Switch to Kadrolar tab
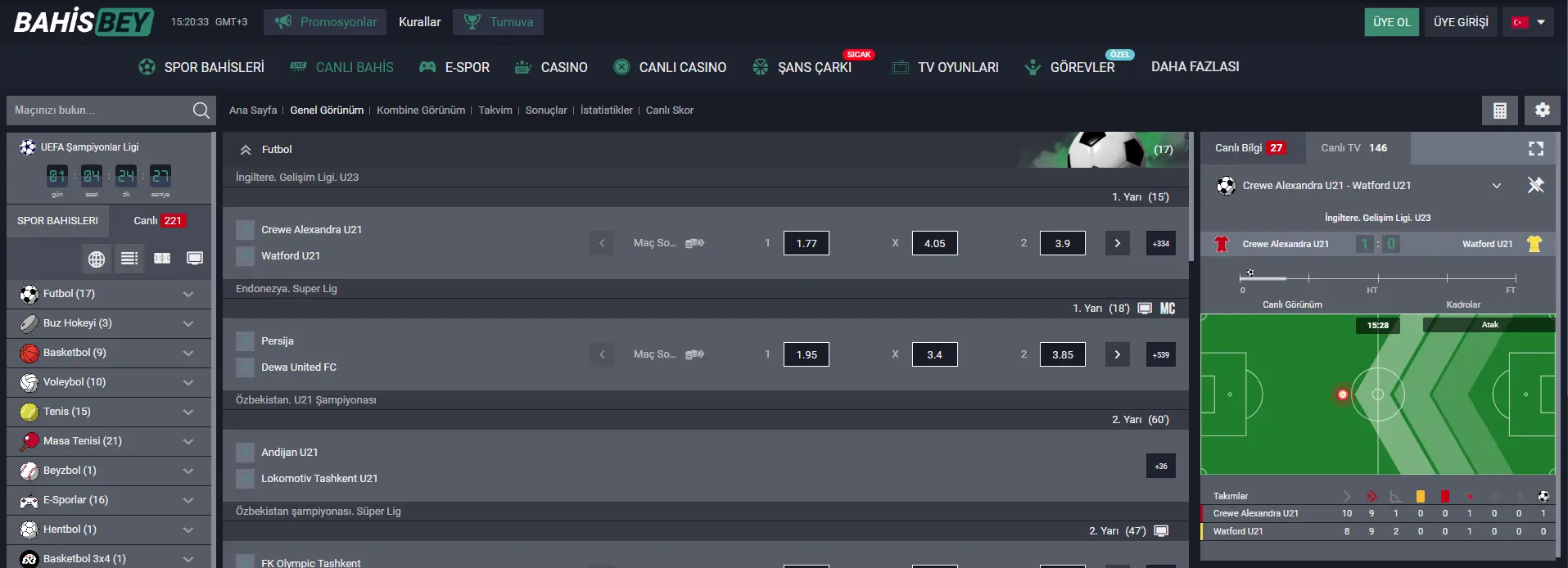The height and width of the screenshot is (568, 1568). (x=1463, y=304)
